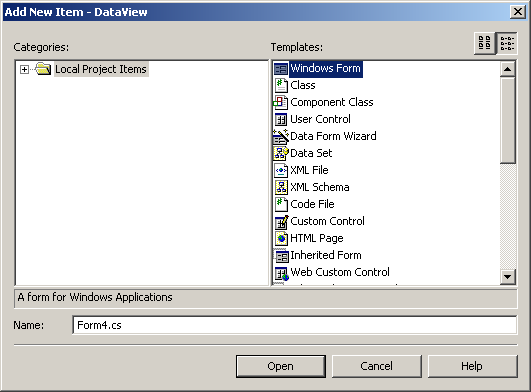Select the Code File label
Screen dimensions: 531x392
tap(312, 204)
